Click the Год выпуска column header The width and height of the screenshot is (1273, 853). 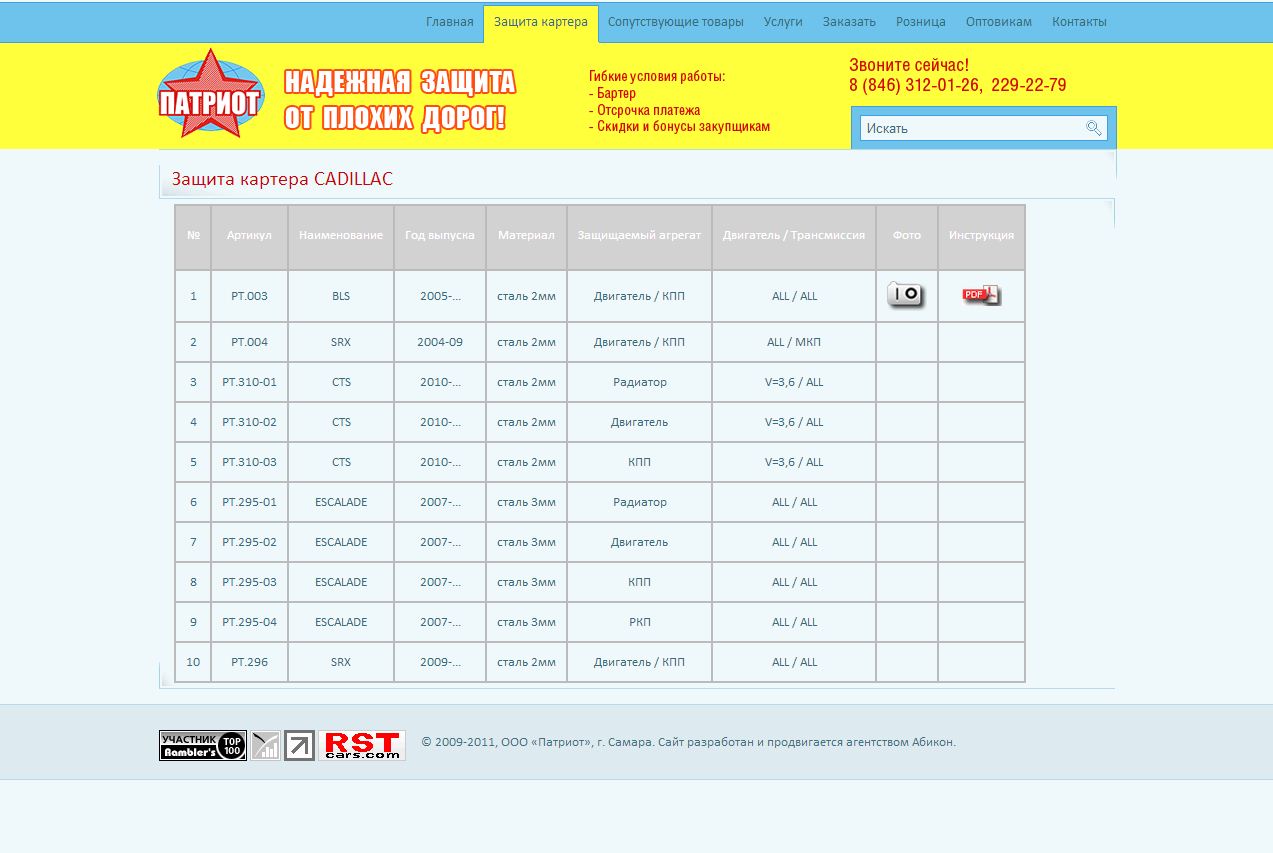(x=440, y=236)
